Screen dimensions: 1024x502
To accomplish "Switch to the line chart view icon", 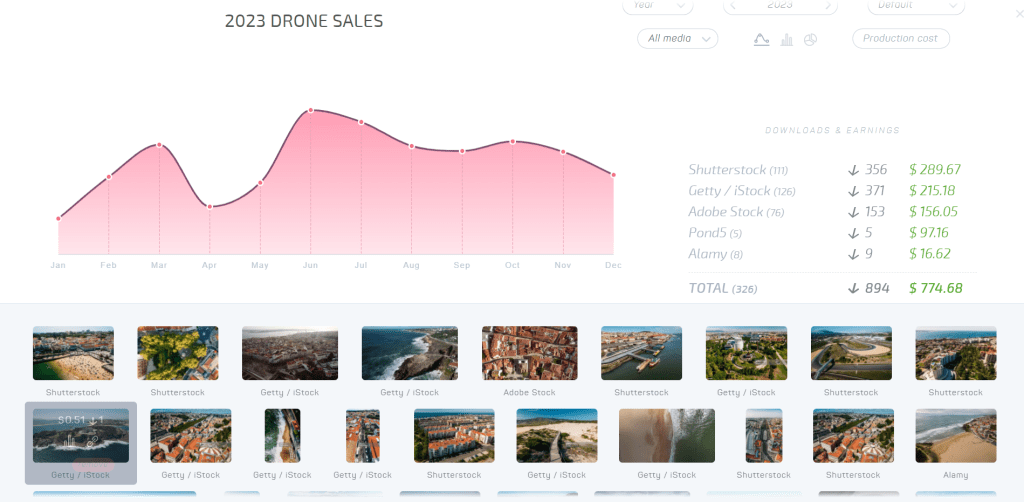I will tap(761, 39).
